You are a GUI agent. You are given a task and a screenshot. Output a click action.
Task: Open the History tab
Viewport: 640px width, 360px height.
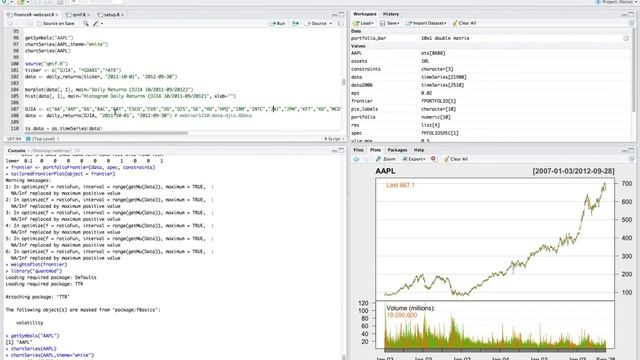point(391,14)
